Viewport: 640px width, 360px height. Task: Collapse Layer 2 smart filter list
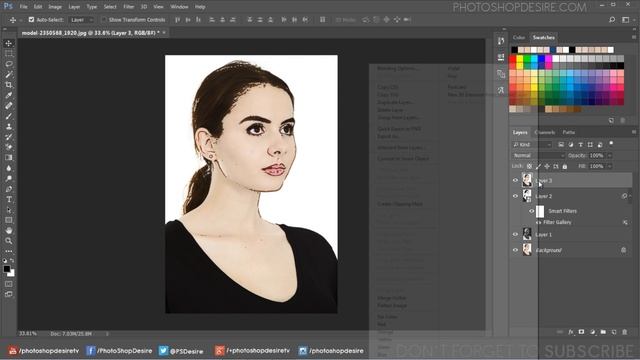pyautogui.click(x=631, y=196)
